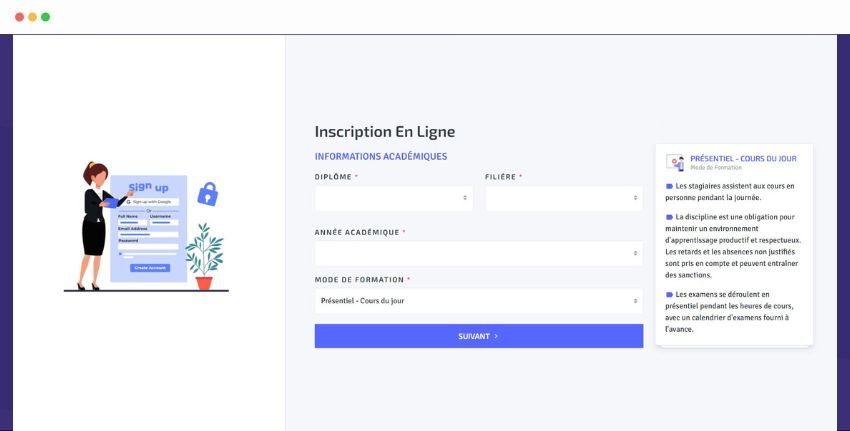This screenshot has width=850, height=431.
Task: Open the Filière dropdown
Action: pyautogui.click(x=564, y=198)
